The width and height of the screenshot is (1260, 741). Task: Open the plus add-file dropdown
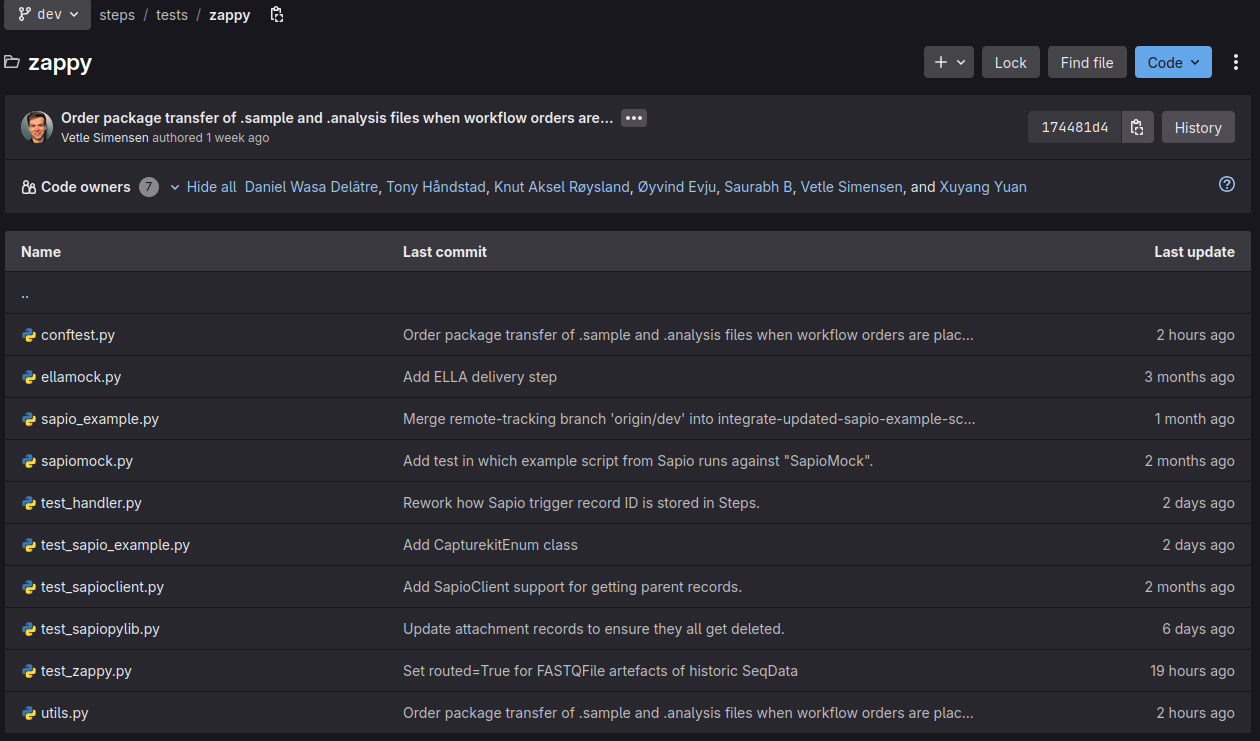point(949,62)
